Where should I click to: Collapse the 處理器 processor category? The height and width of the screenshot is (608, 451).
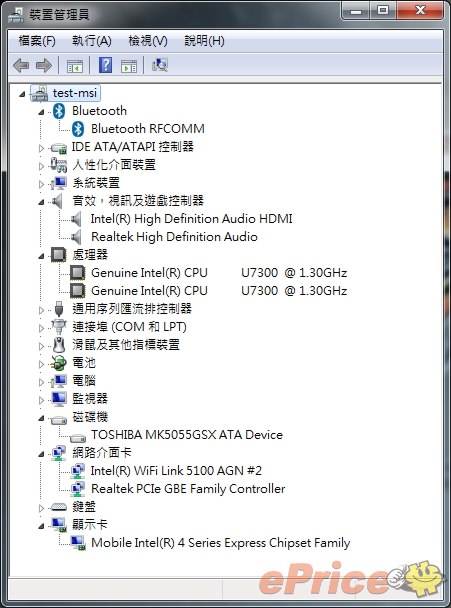[x=41, y=256]
